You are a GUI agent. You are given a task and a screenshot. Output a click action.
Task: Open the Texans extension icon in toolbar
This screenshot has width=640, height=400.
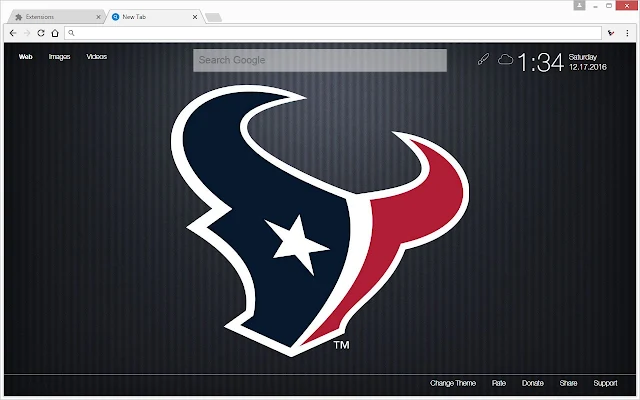pyautogui.click(x=611, y=33)
